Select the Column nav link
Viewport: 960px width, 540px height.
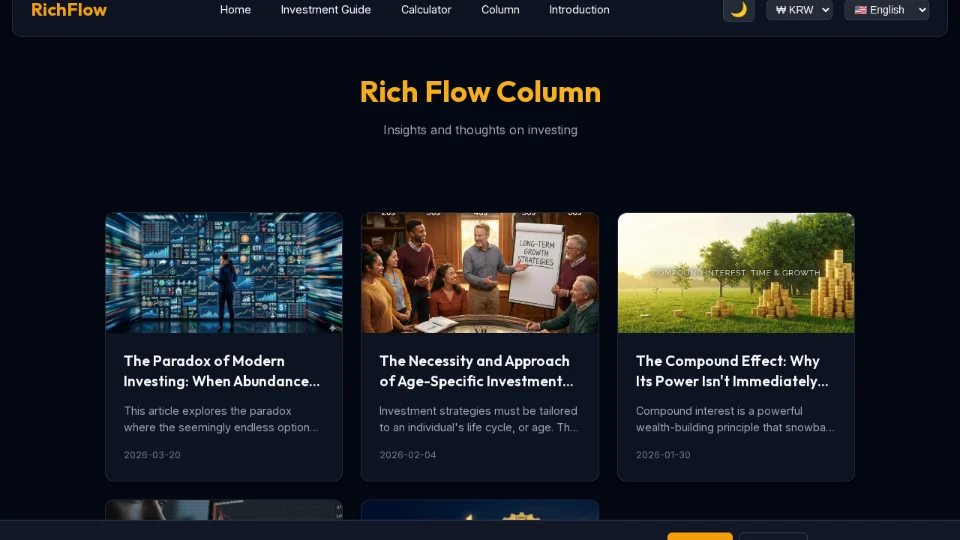(x=500, y=10)
